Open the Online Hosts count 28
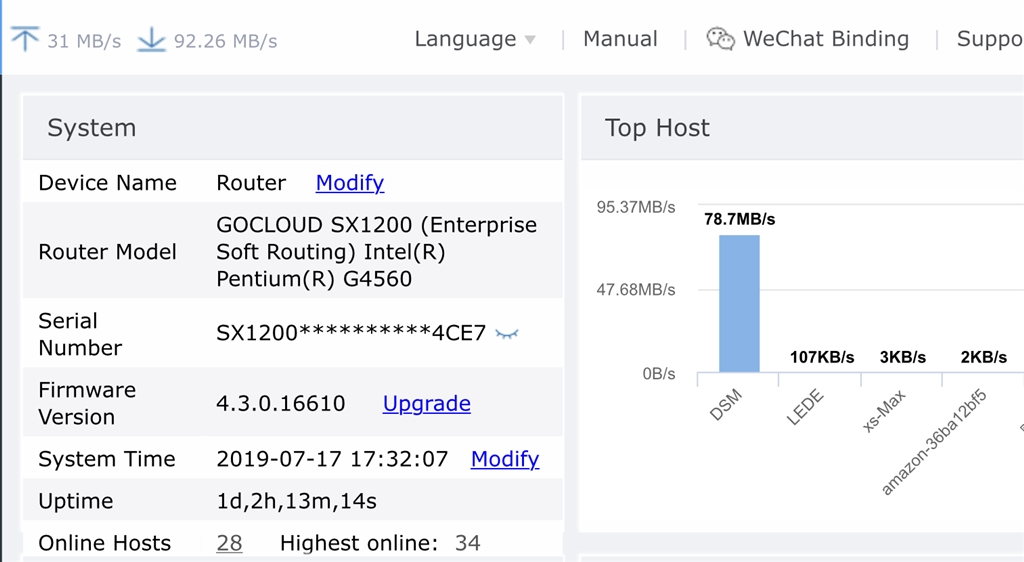 229,543
